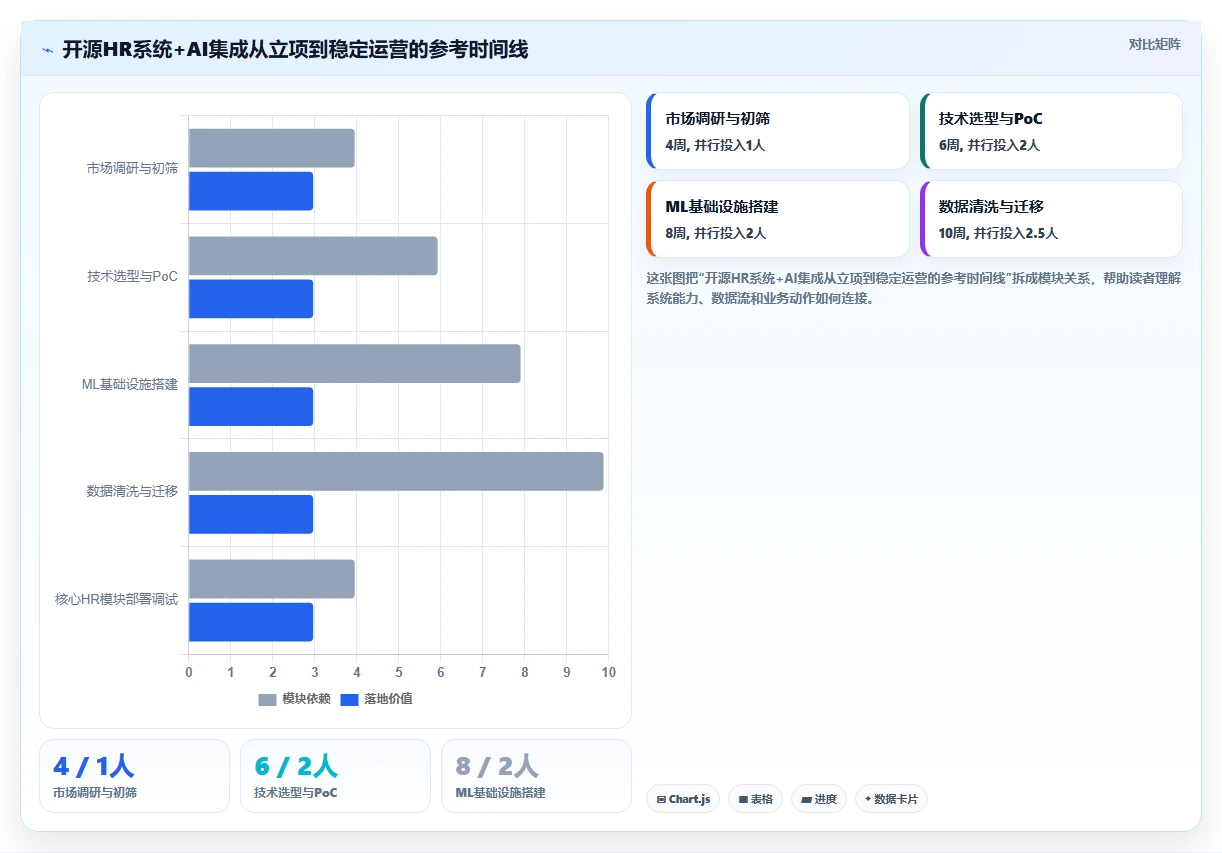Click the 核心HR模块部署调试 axis label
Screen dimensions: 1222x853
click(116, 599)
